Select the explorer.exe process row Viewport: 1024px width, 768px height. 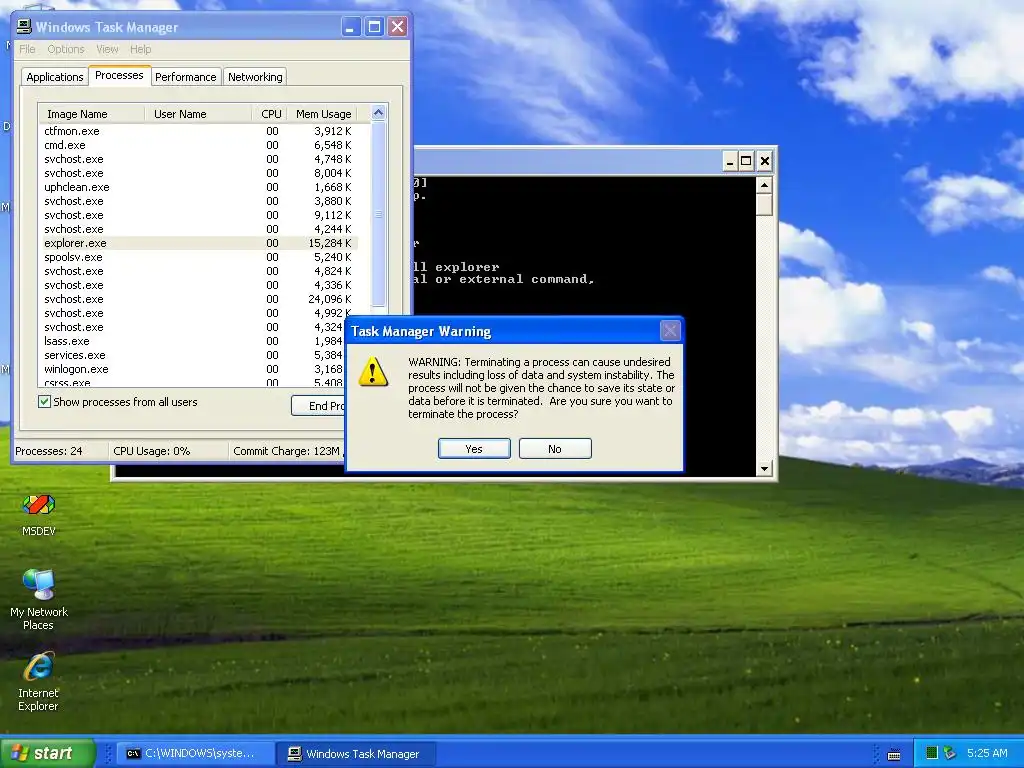198,243
